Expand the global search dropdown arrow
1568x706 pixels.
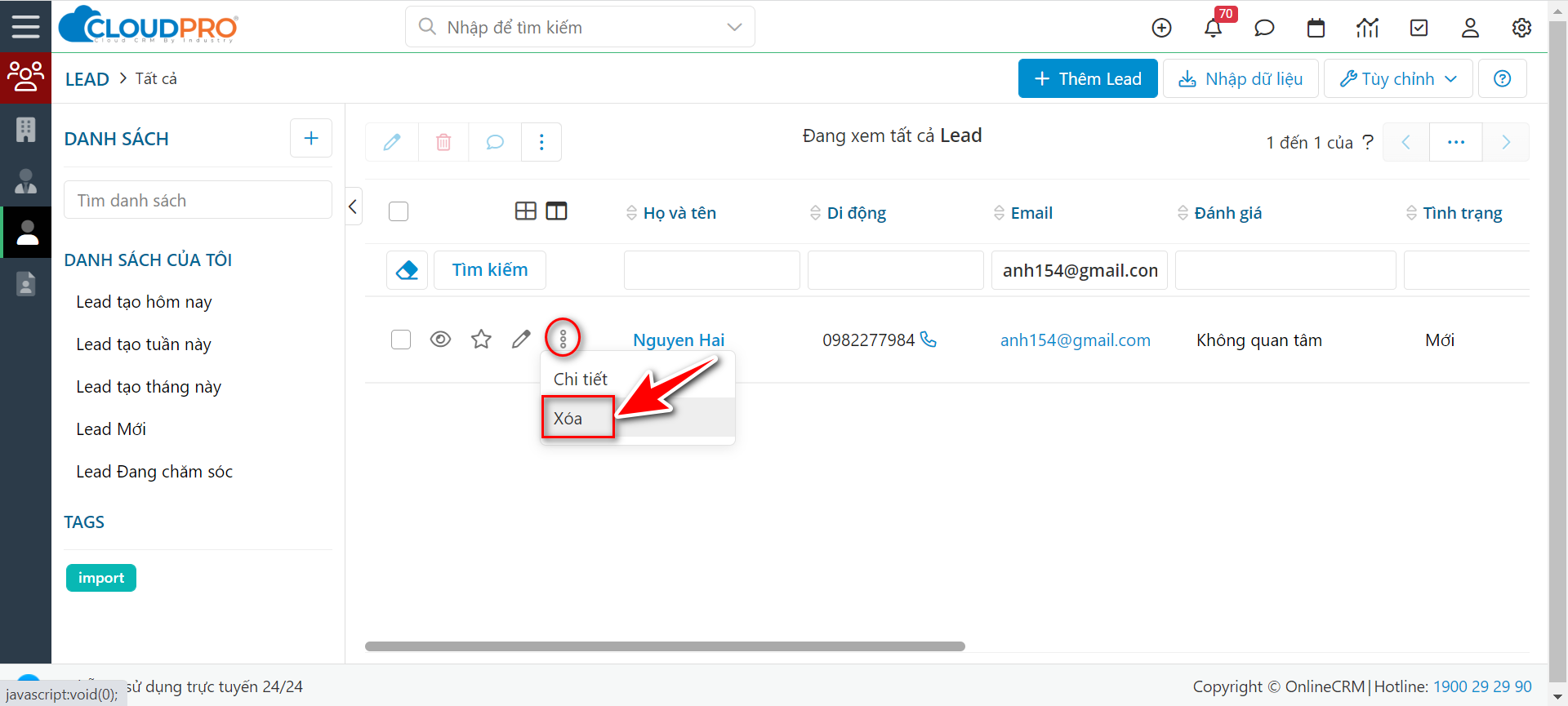pyautogui.click(x=734, y=27)
